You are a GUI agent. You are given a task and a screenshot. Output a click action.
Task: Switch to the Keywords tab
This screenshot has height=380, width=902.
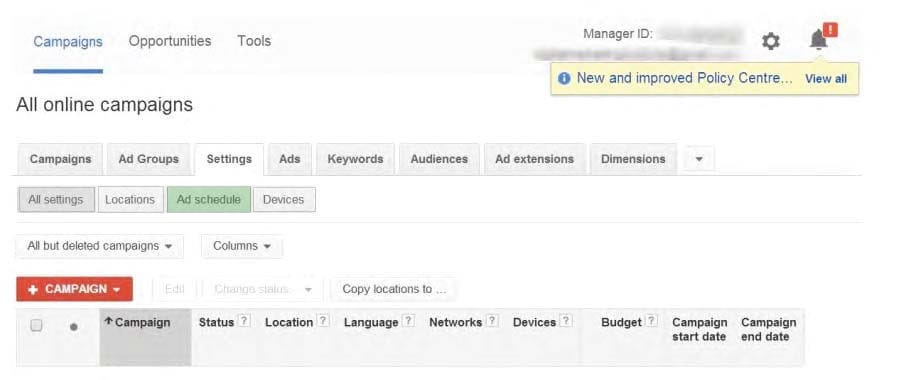[x=355, y=159]
